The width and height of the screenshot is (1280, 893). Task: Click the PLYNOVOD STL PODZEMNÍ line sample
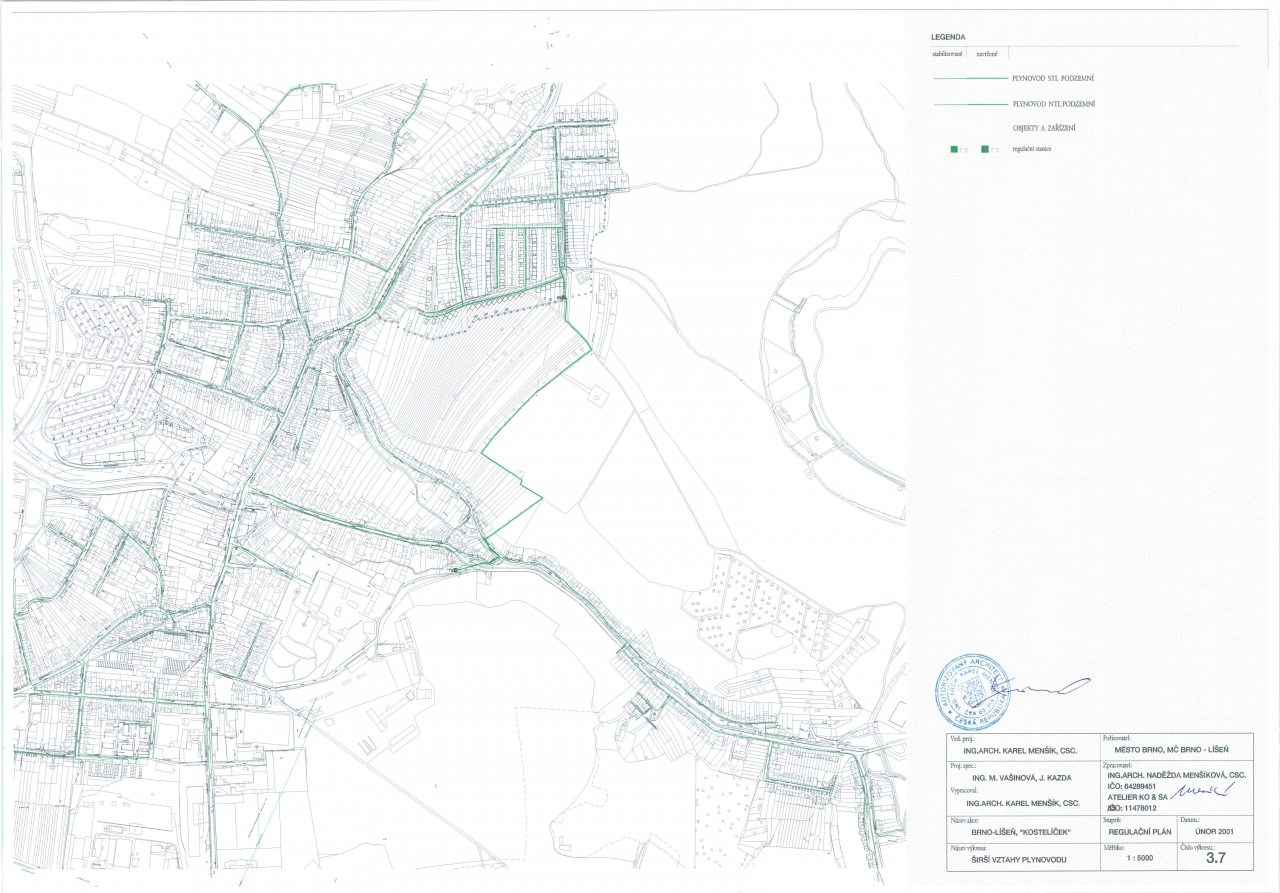[x=969, y=76]
